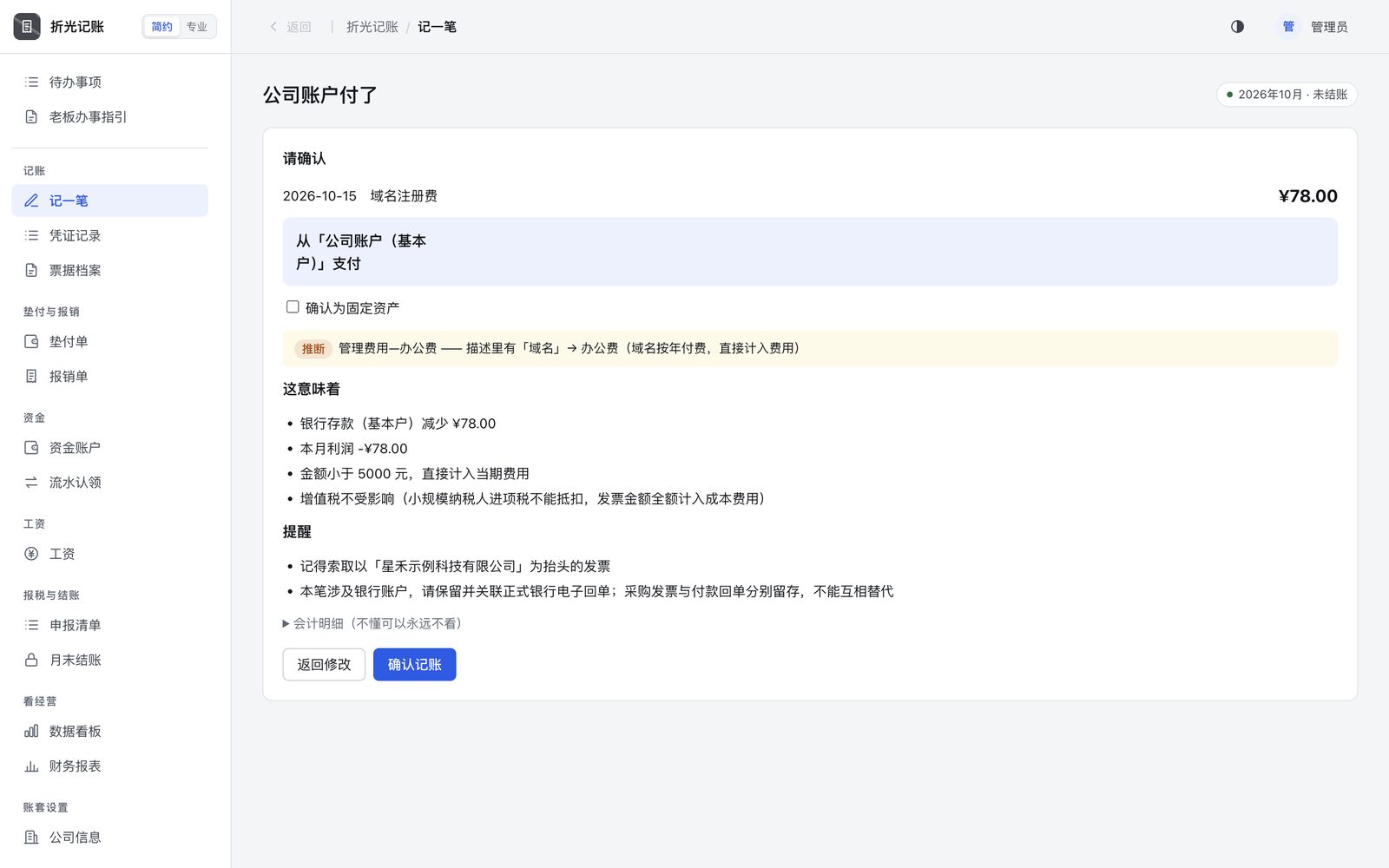Click the 返回修改 button
This screenshot has width=1389, height=868.
[x=324, y=665]
